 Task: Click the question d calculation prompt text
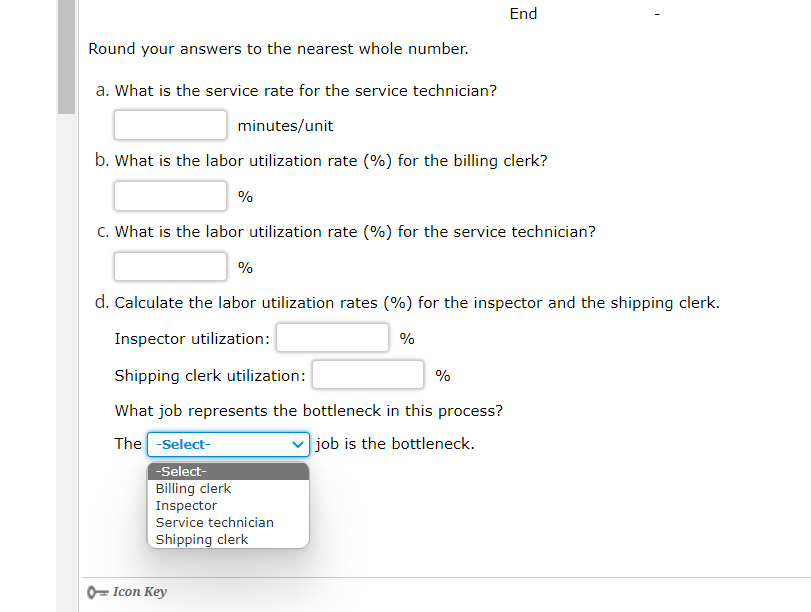[x=417, y=302]
